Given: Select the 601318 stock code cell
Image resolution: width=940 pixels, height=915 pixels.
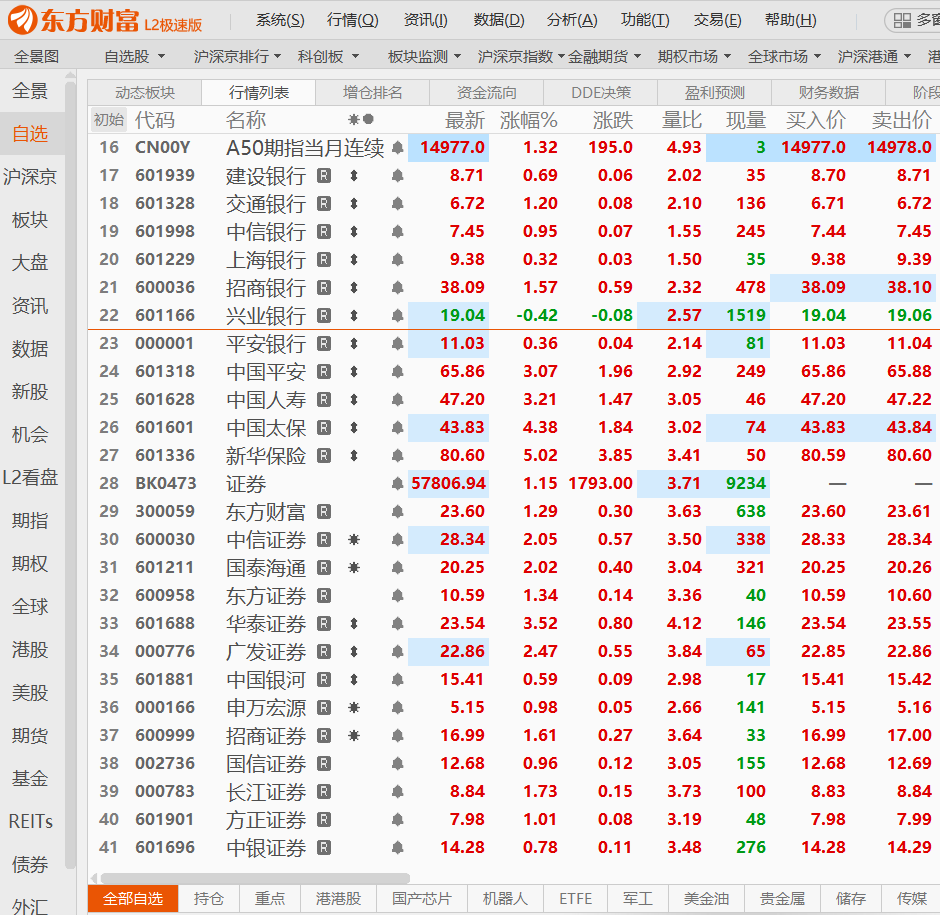Looking at the screenshot, I should 165,372.
